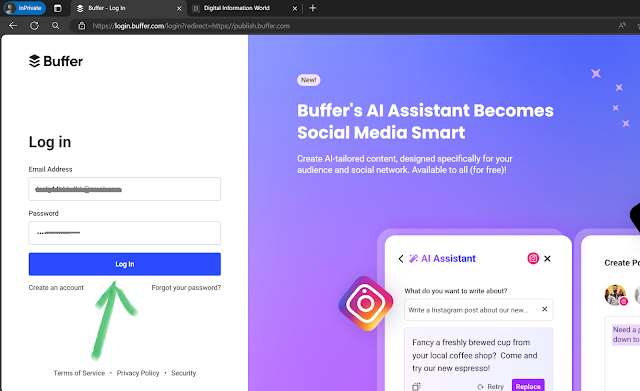Screen dimensions: 640x391
Task: Close the Digital Information World tab
Action: [295, 8]
